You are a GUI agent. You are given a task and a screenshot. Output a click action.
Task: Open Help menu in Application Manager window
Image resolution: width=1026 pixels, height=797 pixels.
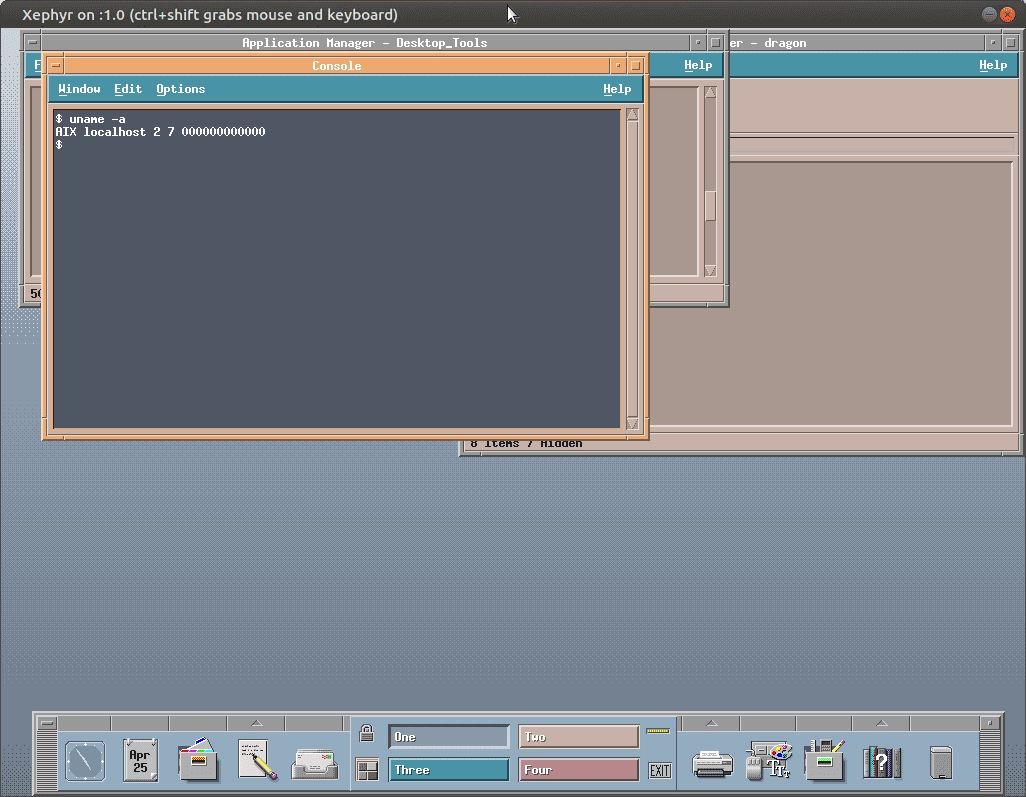pyautogui.click(x=698, y=65)
